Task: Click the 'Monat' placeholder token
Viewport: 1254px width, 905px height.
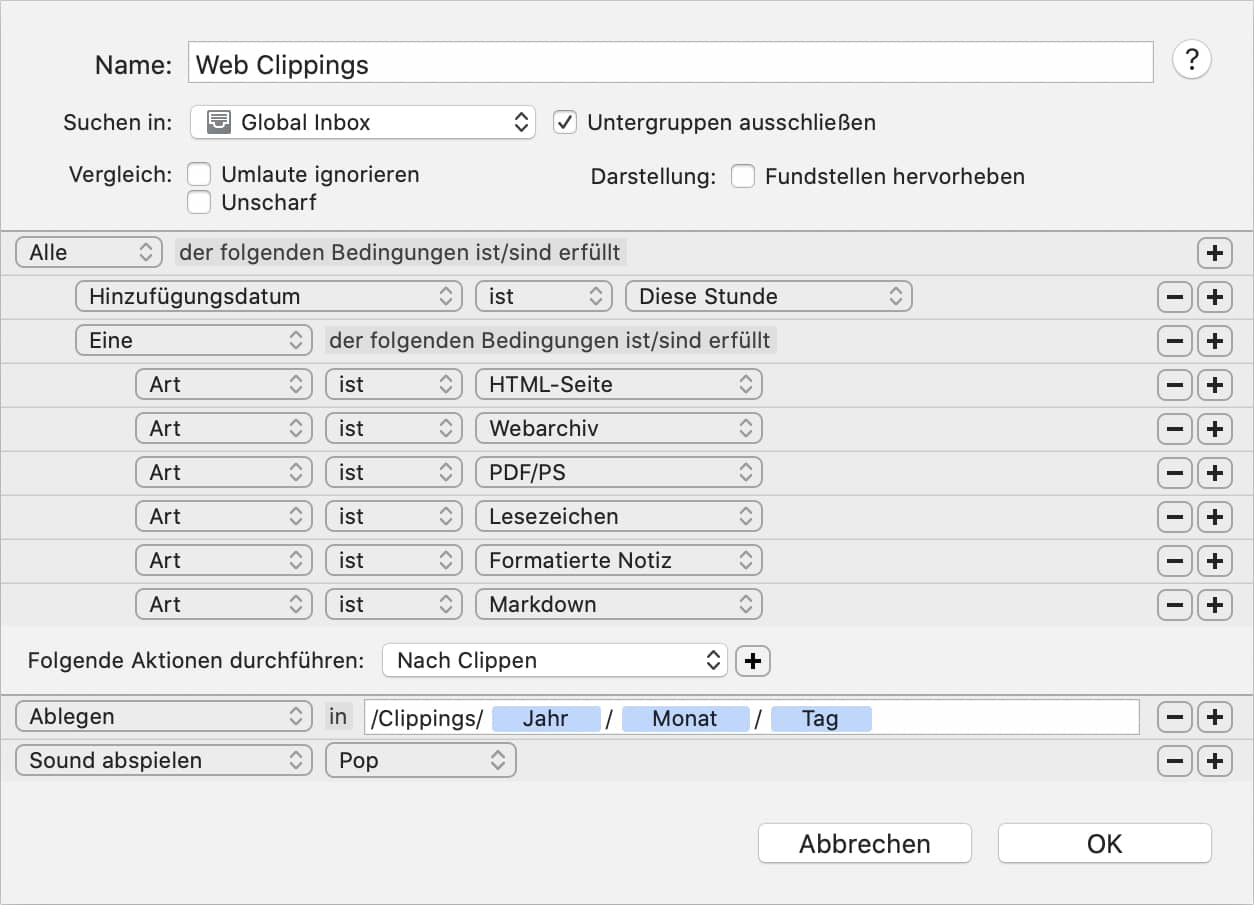Action: (x=685, y=719)
